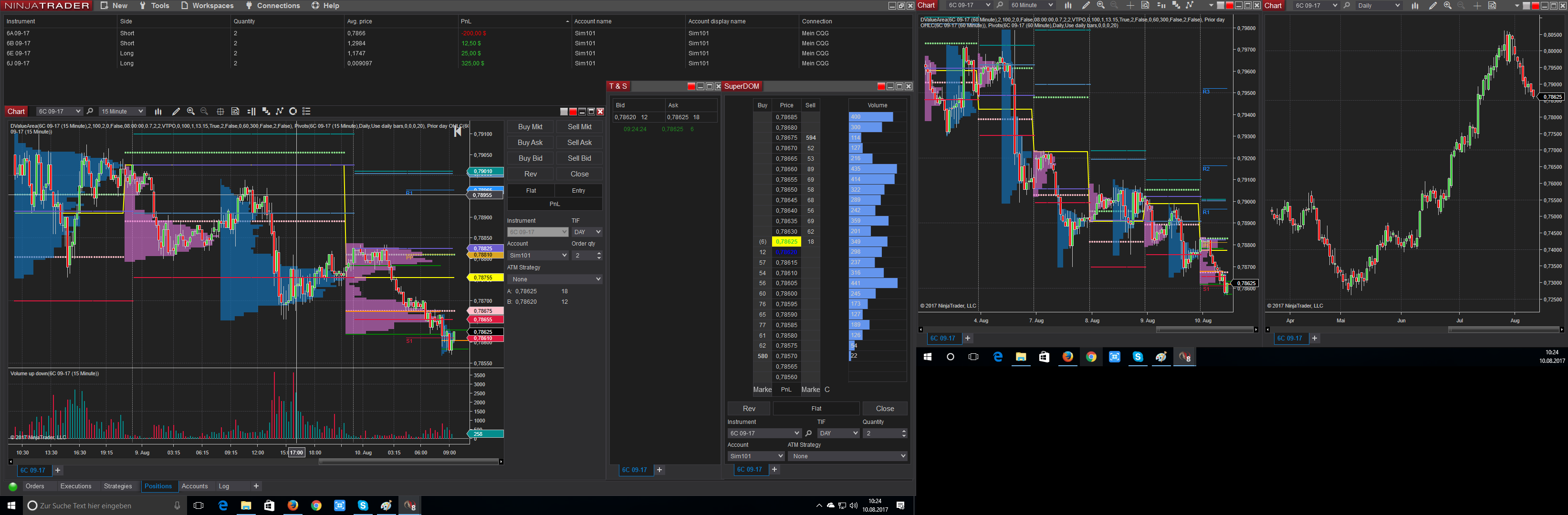1568x515 pixels.
Task: Search instrument in 15 Minute chart toolbar
Action: tap(90, 111)
